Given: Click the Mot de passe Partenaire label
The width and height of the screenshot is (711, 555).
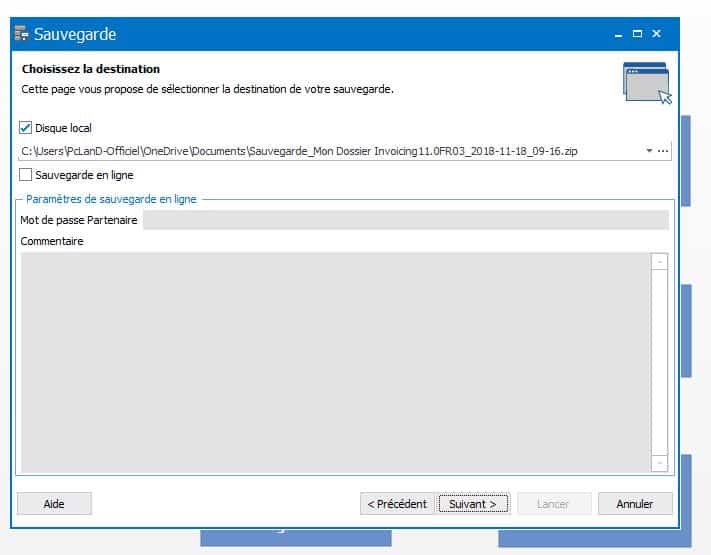Looking at the screenshot, I should point(78,220).
